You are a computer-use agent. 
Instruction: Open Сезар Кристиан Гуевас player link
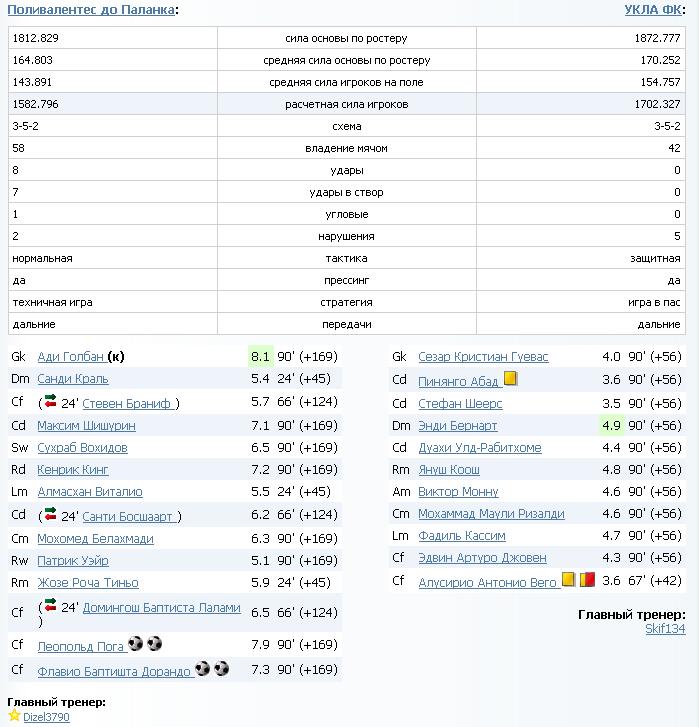(x=483, y=357)
